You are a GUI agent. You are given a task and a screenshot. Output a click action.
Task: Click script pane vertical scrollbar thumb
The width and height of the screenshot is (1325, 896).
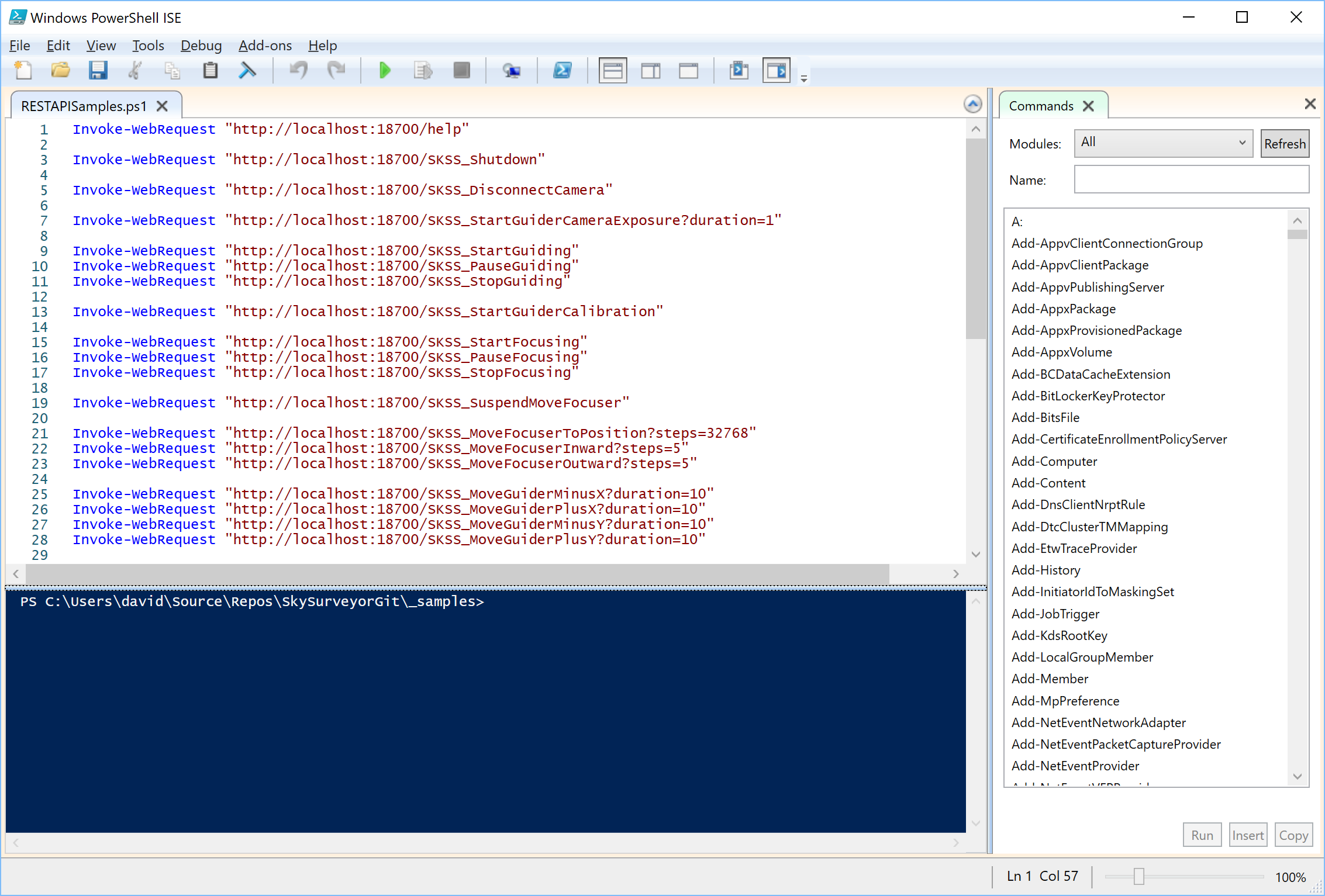tap(975, 239)
